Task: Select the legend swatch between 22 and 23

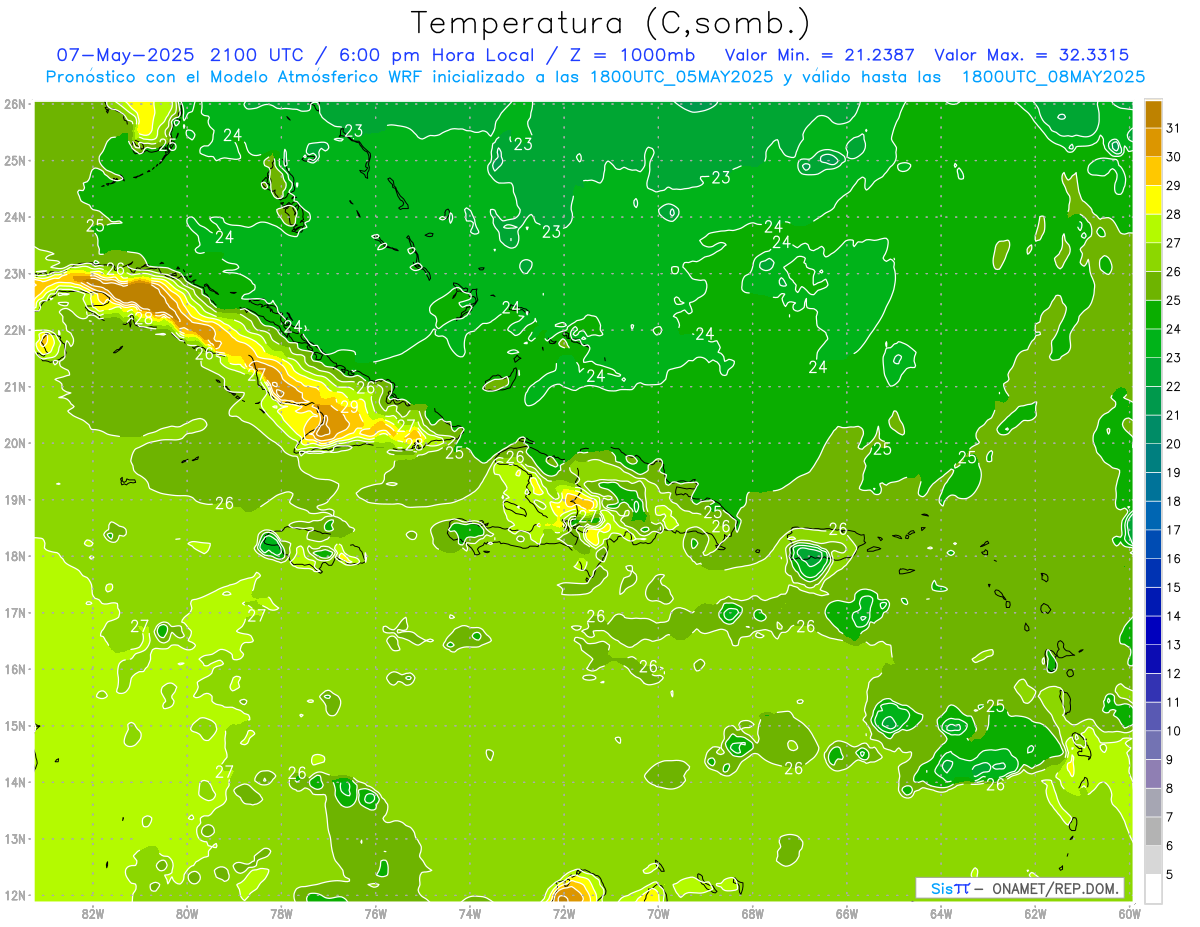Action: point(1153,371)
